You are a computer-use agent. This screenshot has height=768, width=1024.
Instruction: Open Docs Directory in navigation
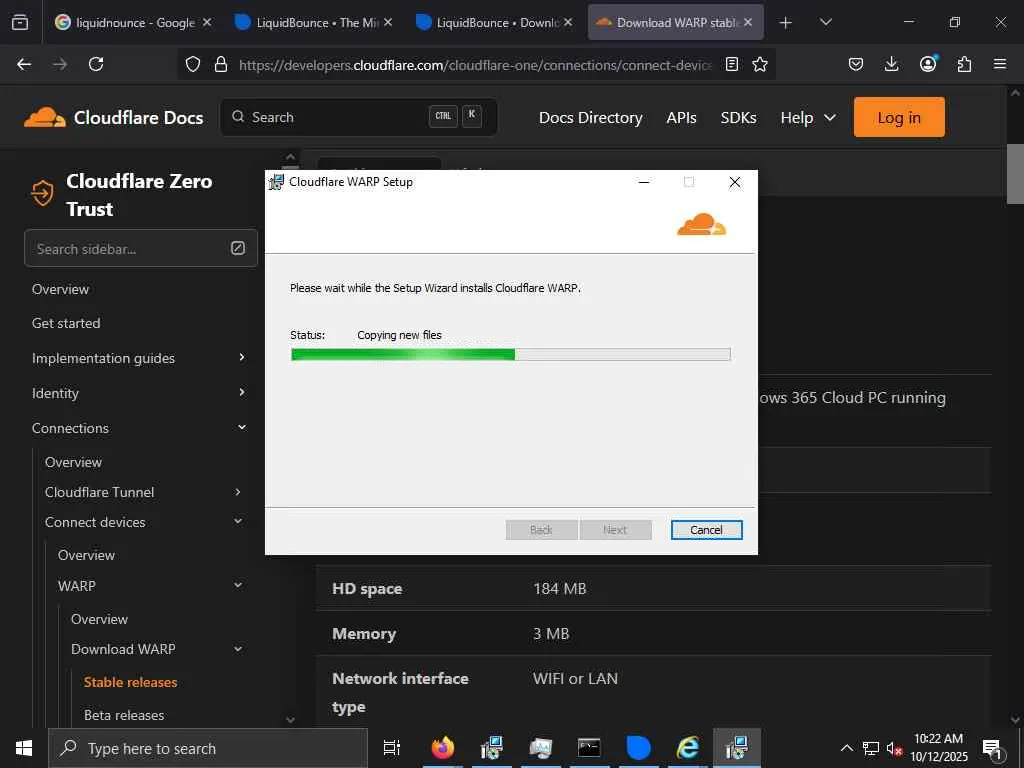tap(590, 118)
